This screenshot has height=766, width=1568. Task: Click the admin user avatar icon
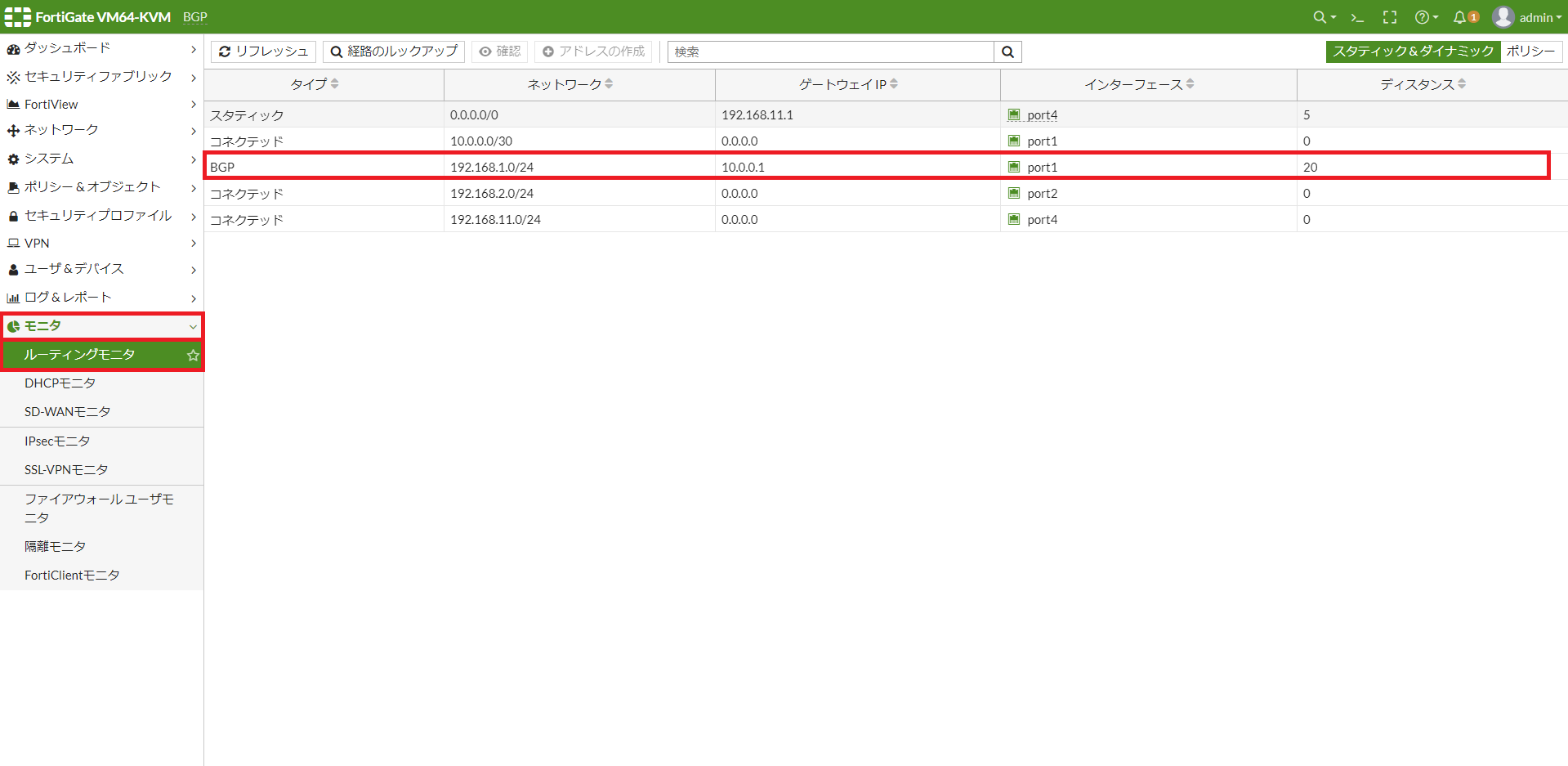tap(1503, 17)
